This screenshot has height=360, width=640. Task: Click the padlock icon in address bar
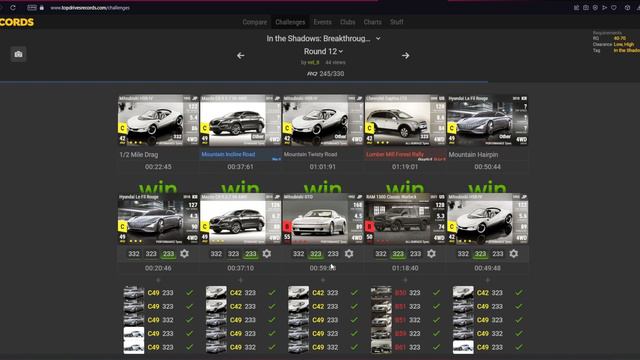coord(42,8)
